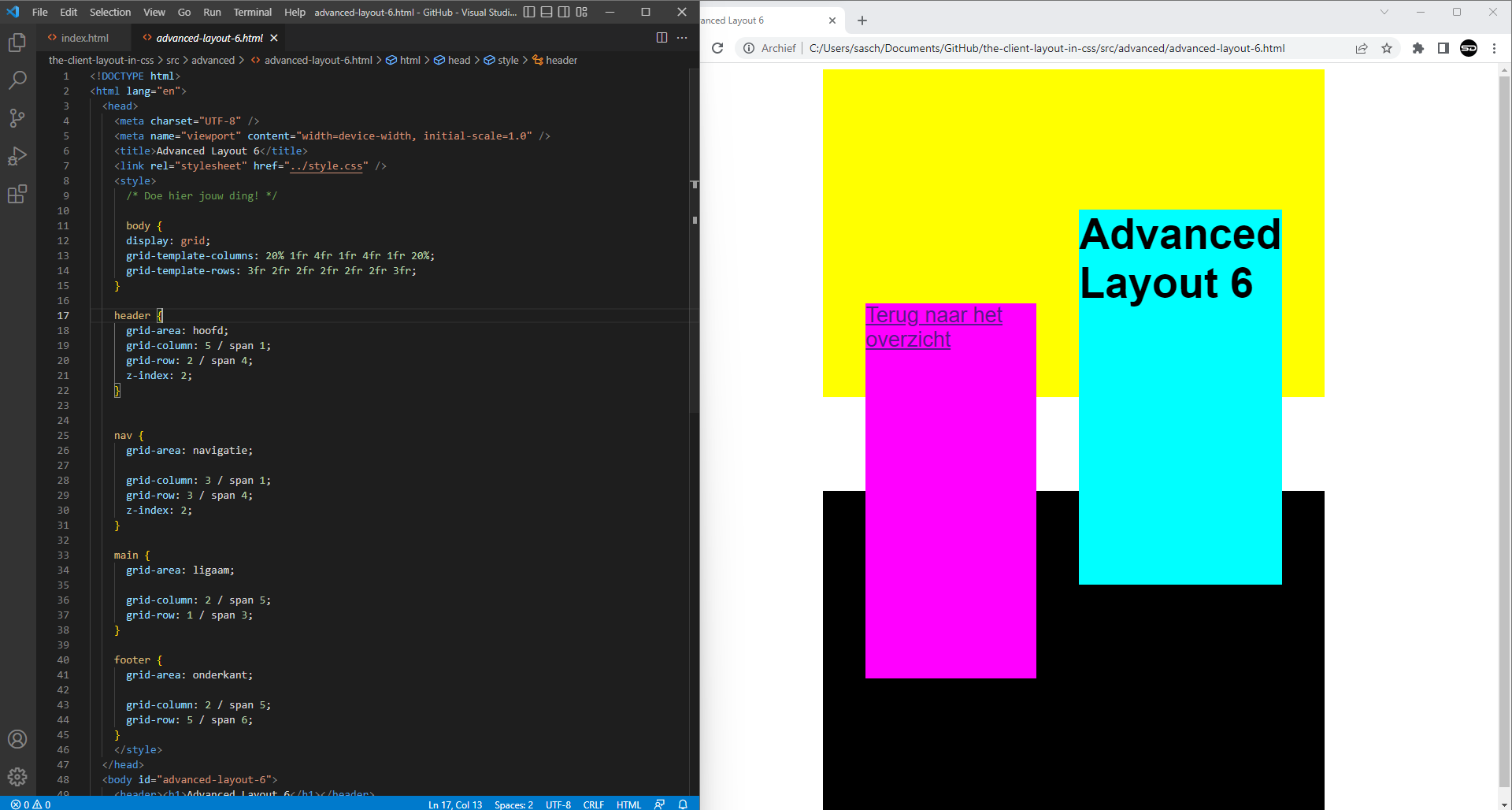Toggle VS Code primary side bar layout icon
Viewport: 1512px width, 810px height.
(529, 12)
